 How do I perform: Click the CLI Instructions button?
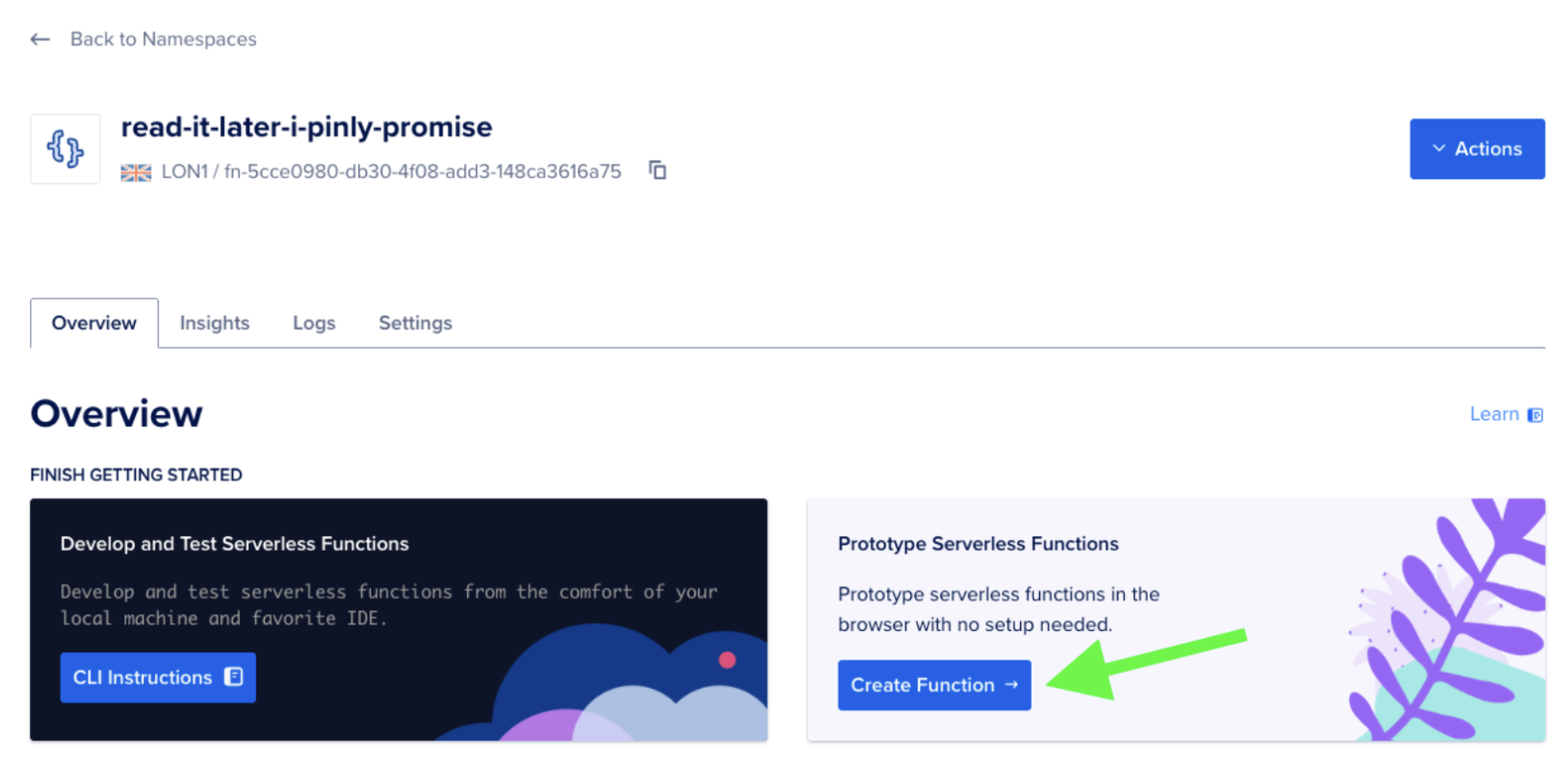[x=157, y=677]
